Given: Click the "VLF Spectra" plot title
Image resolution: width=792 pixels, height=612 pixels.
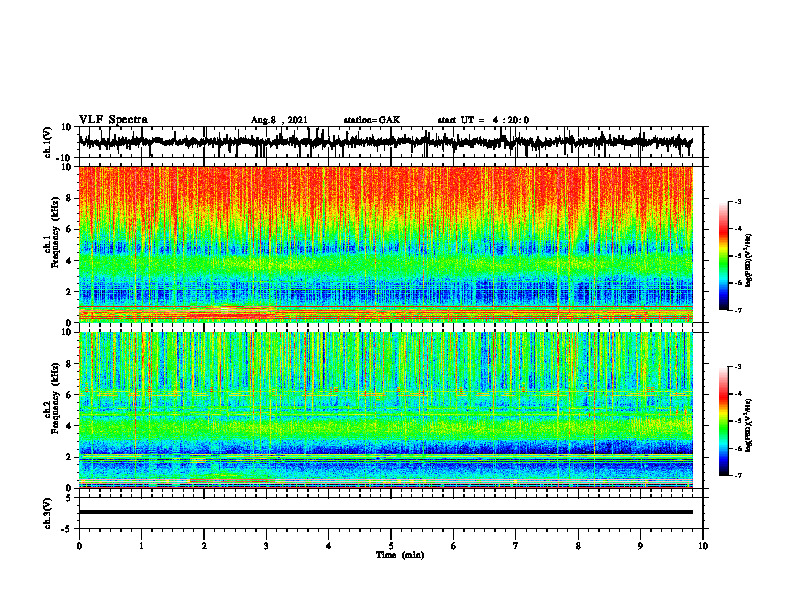Looking at the screenshot, I should point(113,119).
